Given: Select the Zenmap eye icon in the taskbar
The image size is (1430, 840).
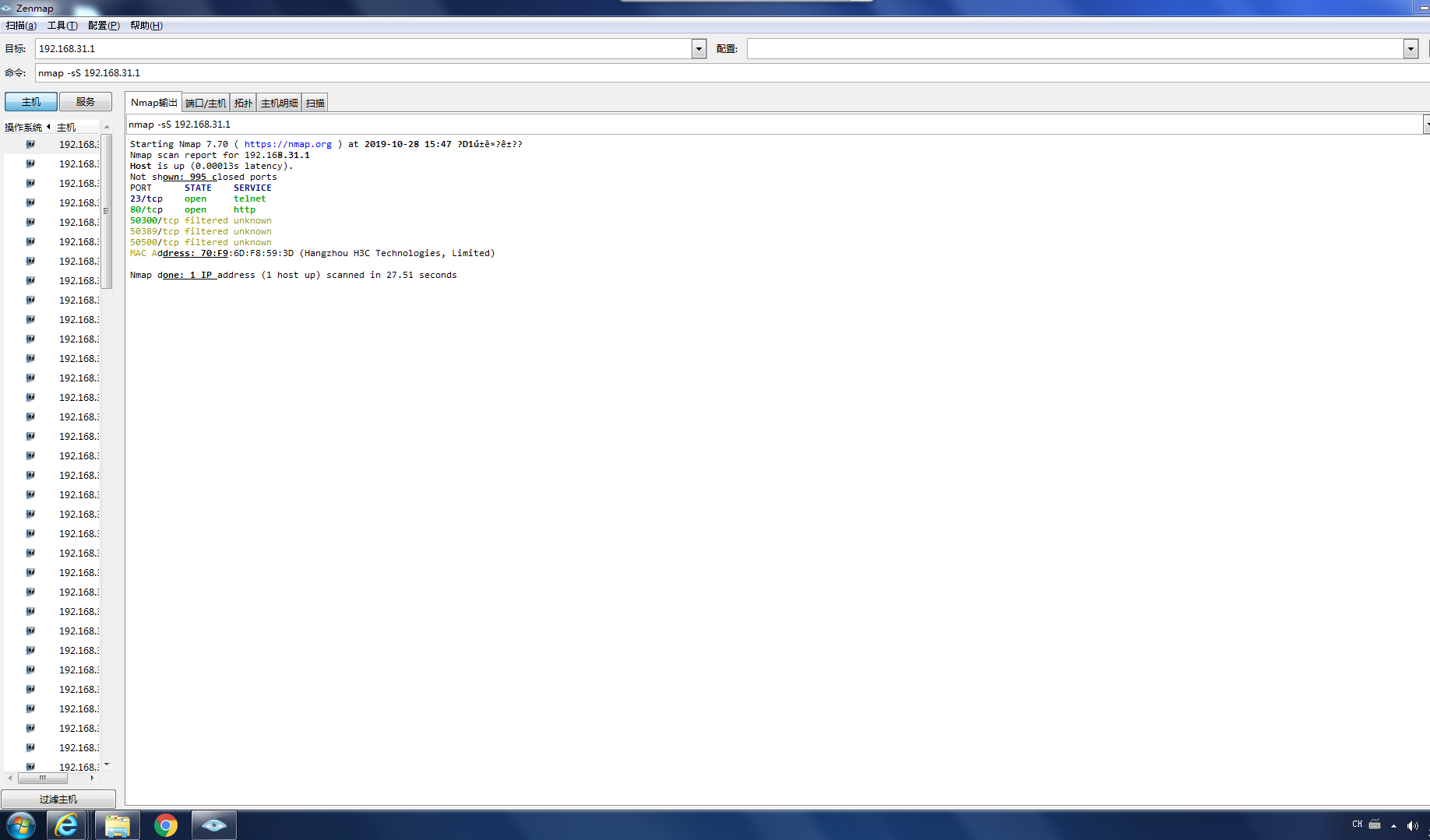Looking at the screenshot, I should 213,825.
